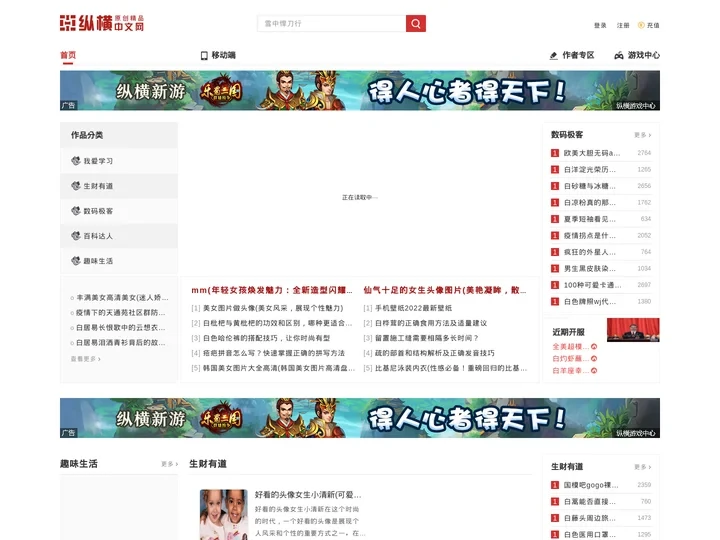Open 白色牌照wj代… article
720x540 pixels.
(590, 302)
